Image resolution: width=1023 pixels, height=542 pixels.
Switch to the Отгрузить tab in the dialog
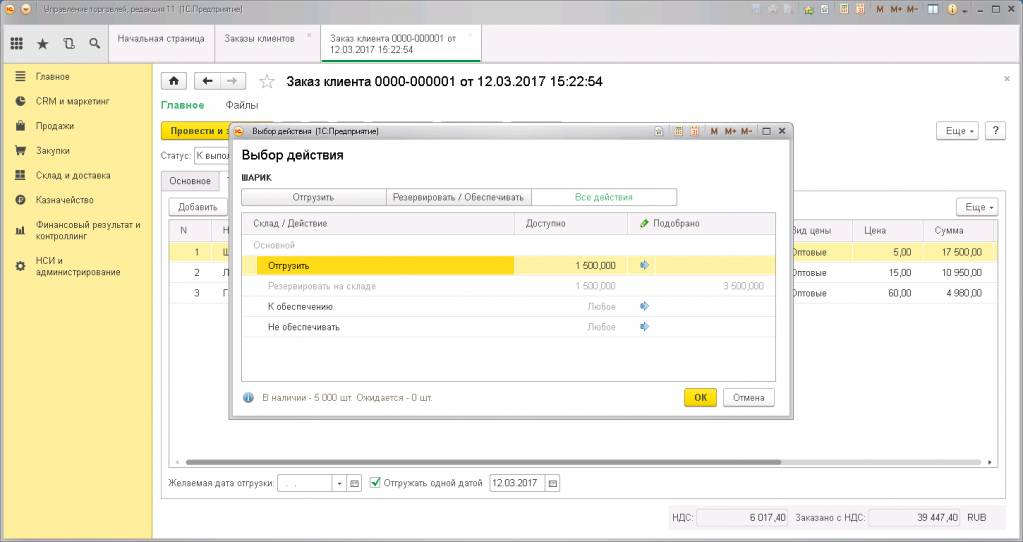313,197
